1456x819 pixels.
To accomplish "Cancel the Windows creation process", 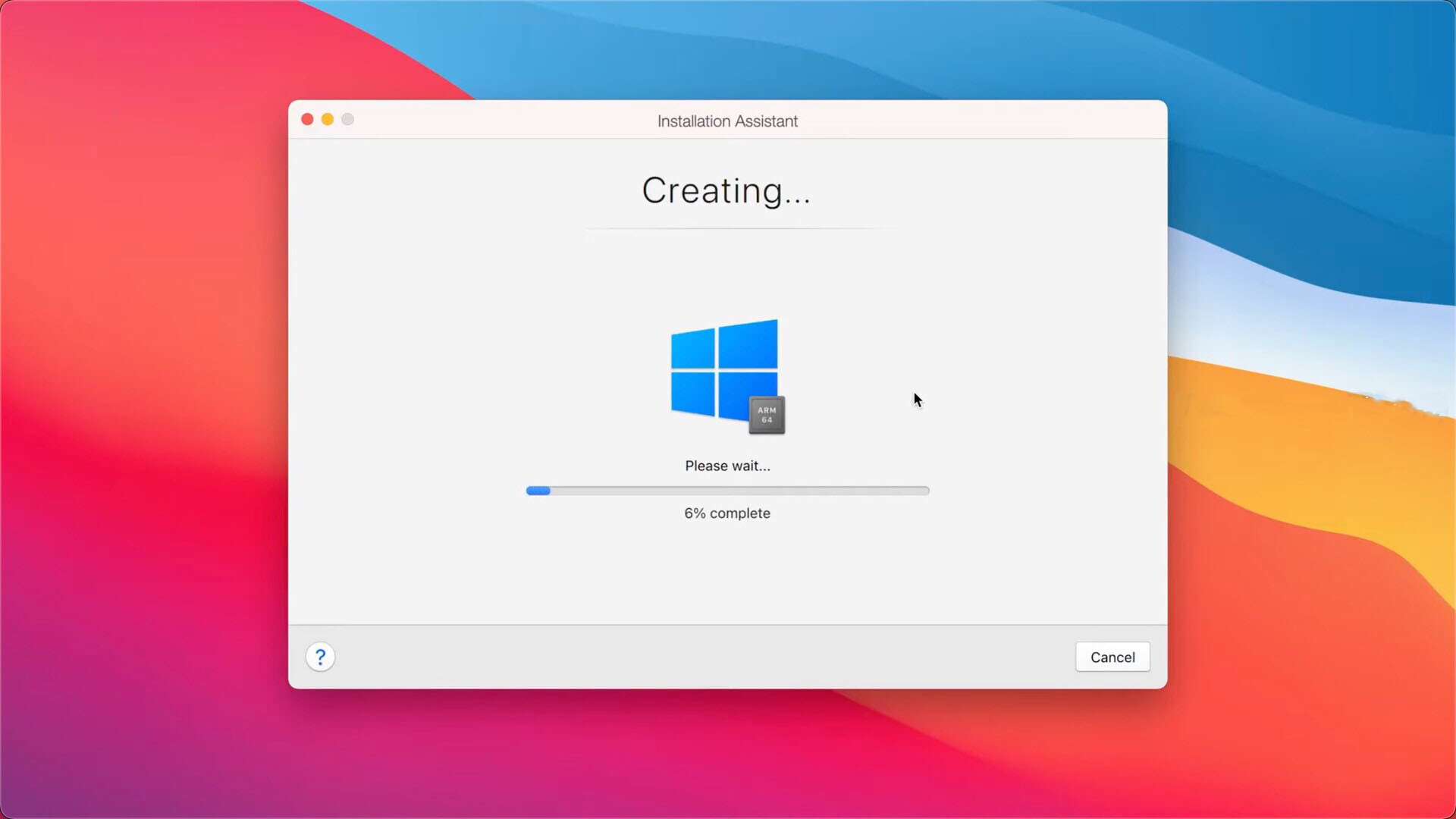I will click(1112, 657).
